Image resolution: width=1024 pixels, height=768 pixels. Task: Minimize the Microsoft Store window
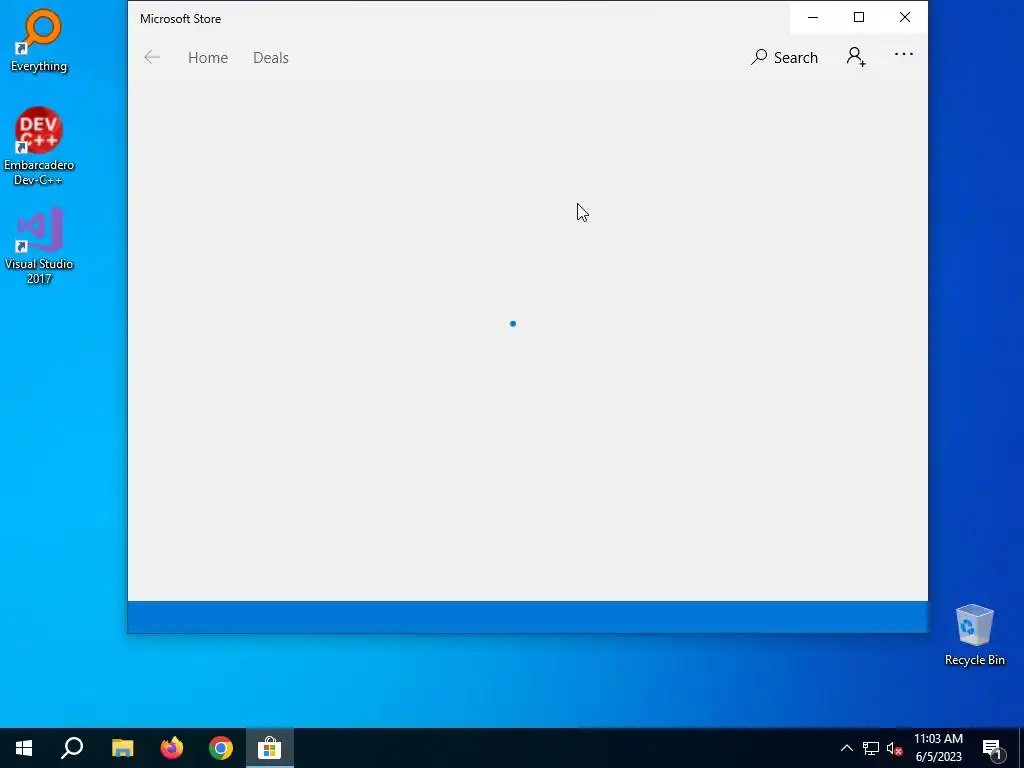click(813, 18)
